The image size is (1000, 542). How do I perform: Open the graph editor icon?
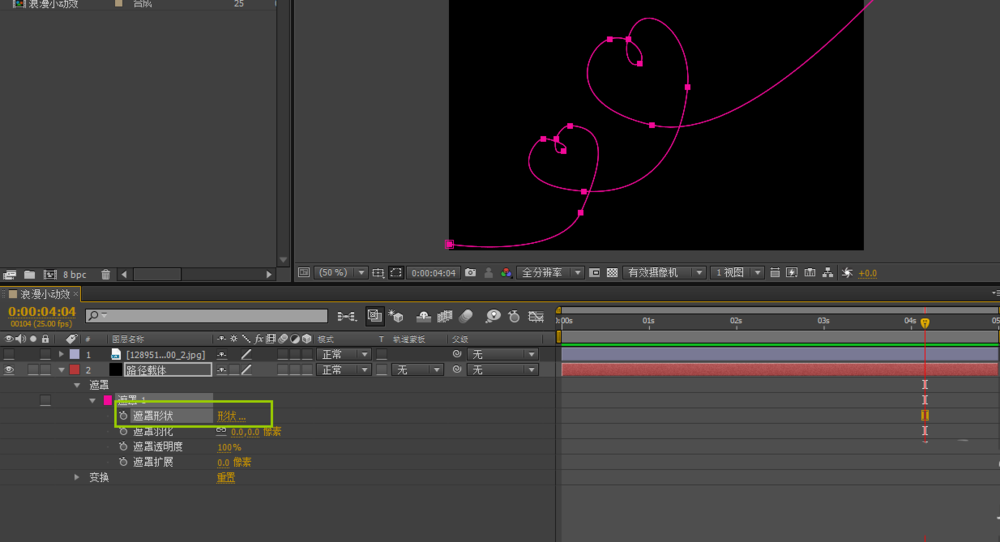point(536,316)
